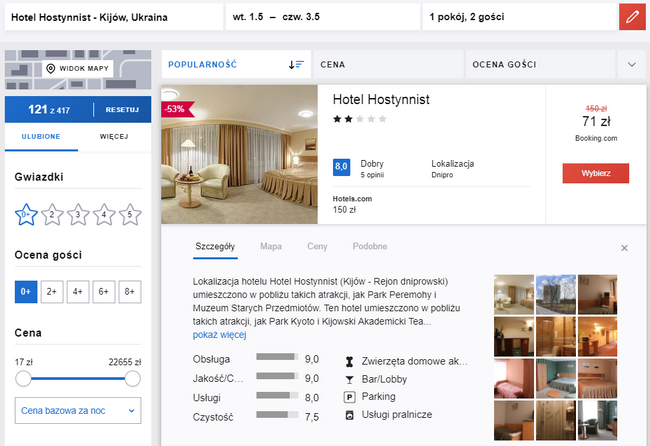
Task: Click the Bar/Lobby cocktail glass icon
Action: (349, 380)
